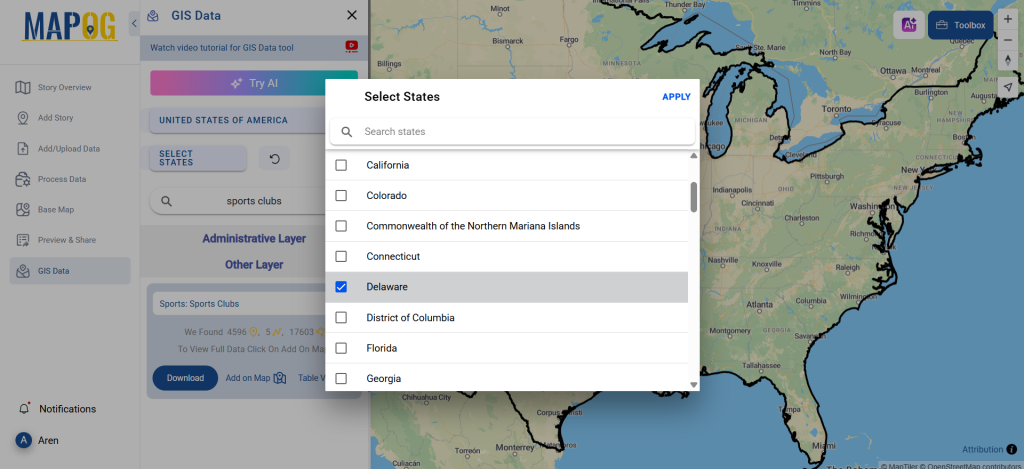Close the GIS Data panel
Screen dimensions: 1024x469
pyautogui.click(x=351, y=16)
